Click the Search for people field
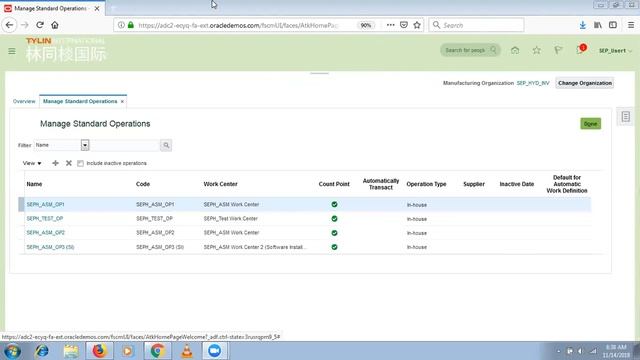 [470, 50]
